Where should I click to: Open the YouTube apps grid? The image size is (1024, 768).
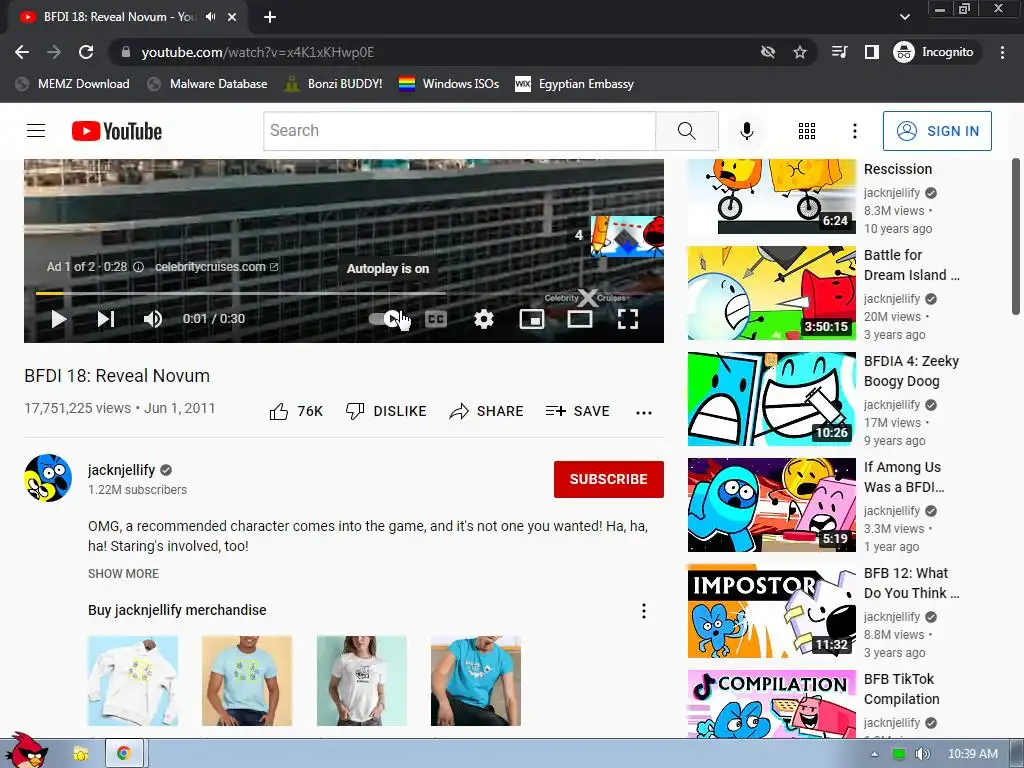point(807,131)
